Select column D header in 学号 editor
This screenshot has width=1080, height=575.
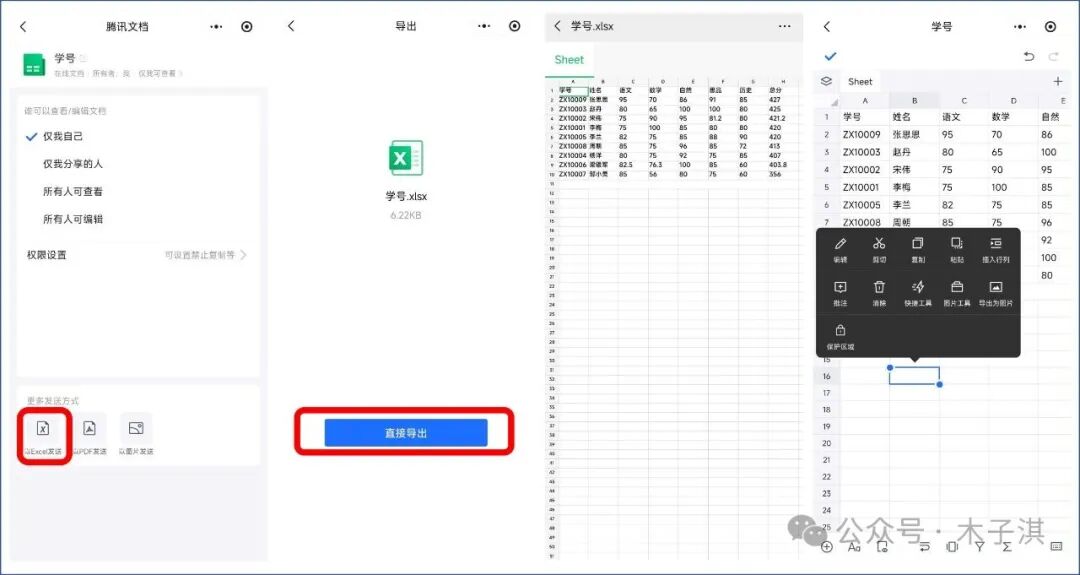coord(1014,101)
